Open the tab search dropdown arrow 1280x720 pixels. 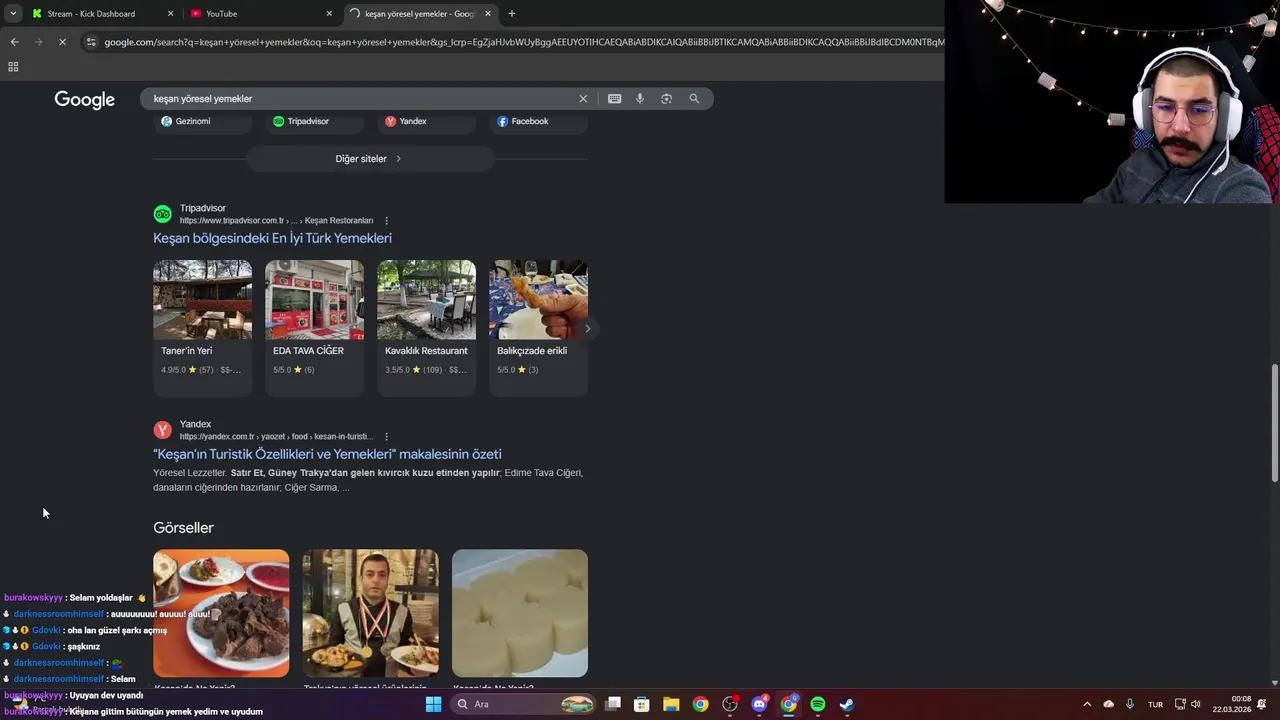[x=13, y=14]
